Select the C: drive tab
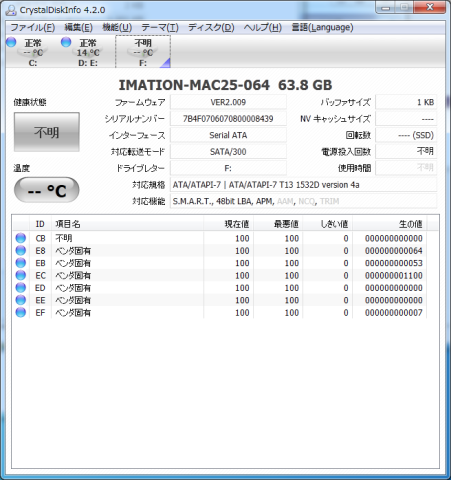 [x=33, y=52]
